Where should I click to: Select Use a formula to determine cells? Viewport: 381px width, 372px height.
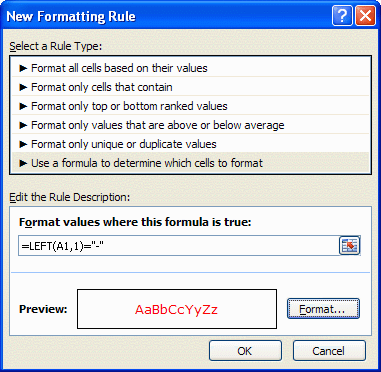click(191, 163)
